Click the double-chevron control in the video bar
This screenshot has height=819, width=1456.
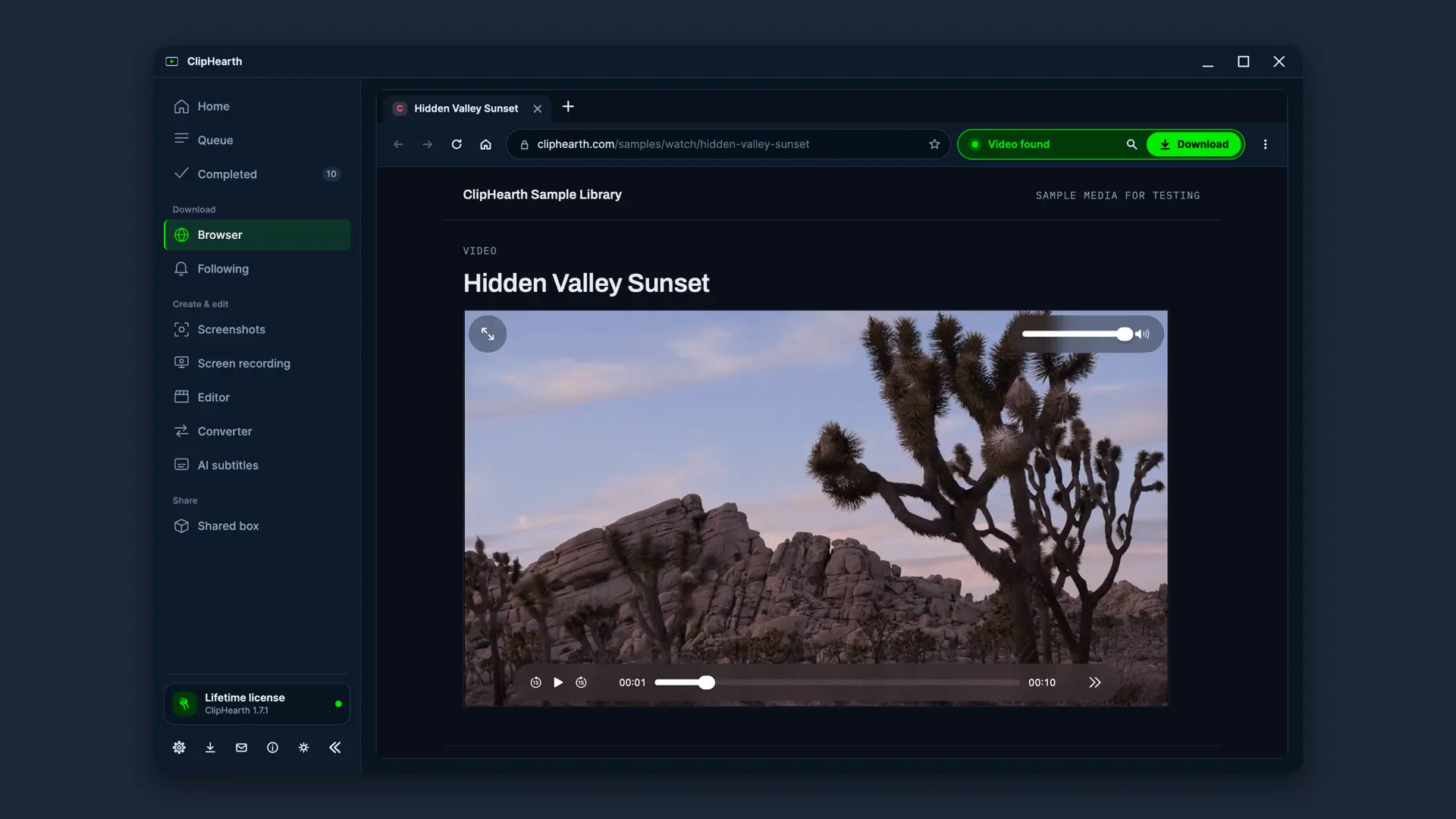click(1094, 682)
